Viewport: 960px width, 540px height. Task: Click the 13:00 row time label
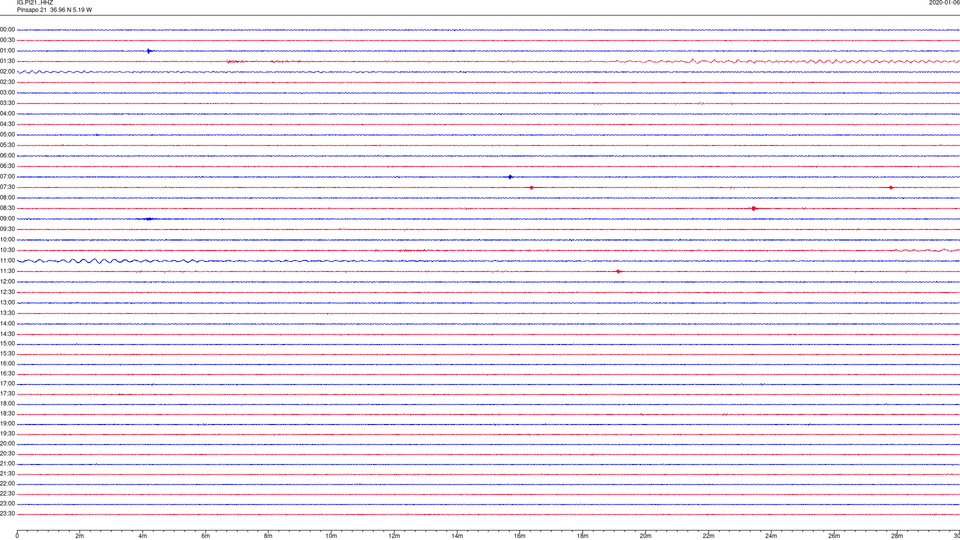point(7,302)
